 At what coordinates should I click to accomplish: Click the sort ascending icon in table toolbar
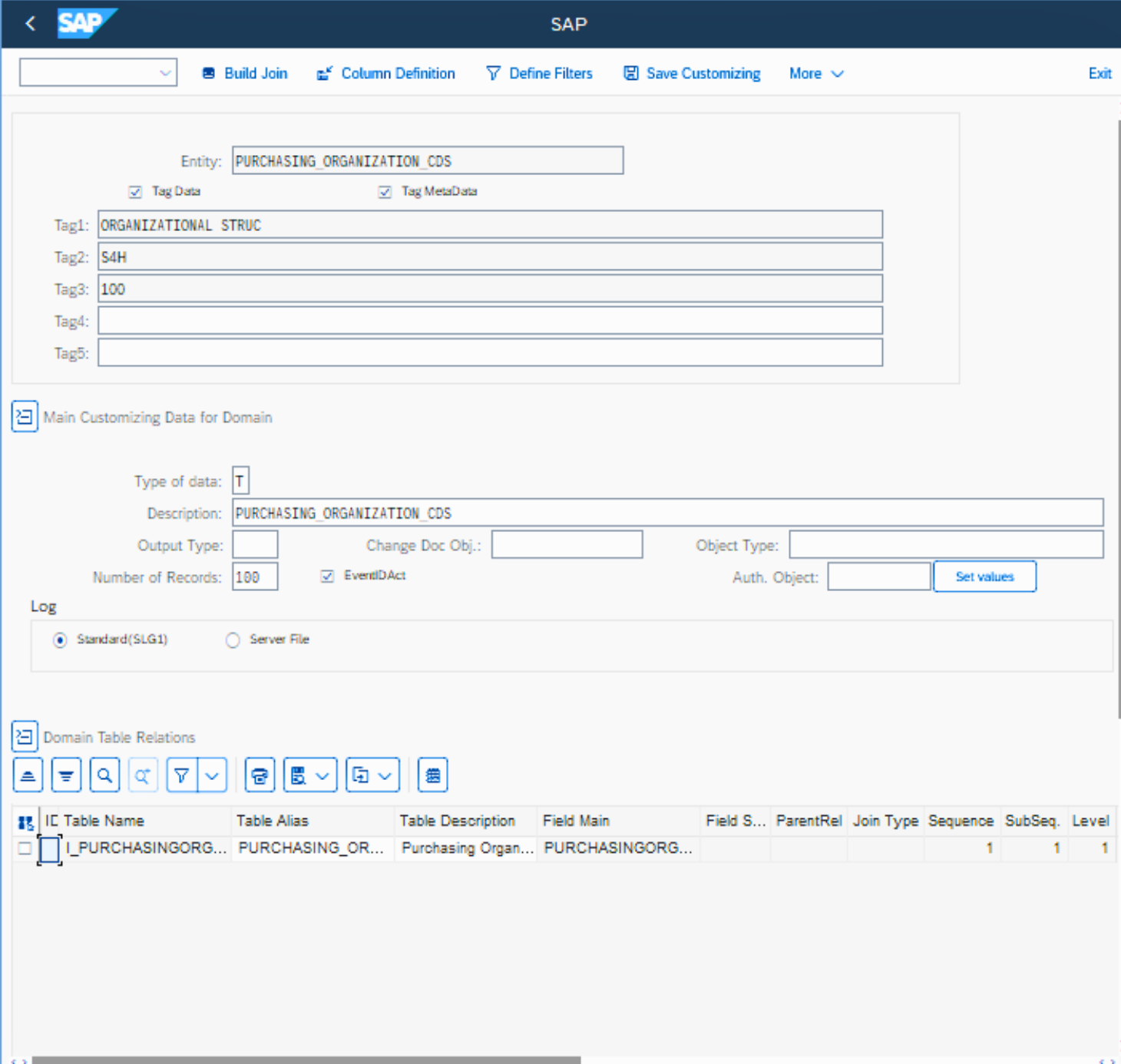[28, 775]
